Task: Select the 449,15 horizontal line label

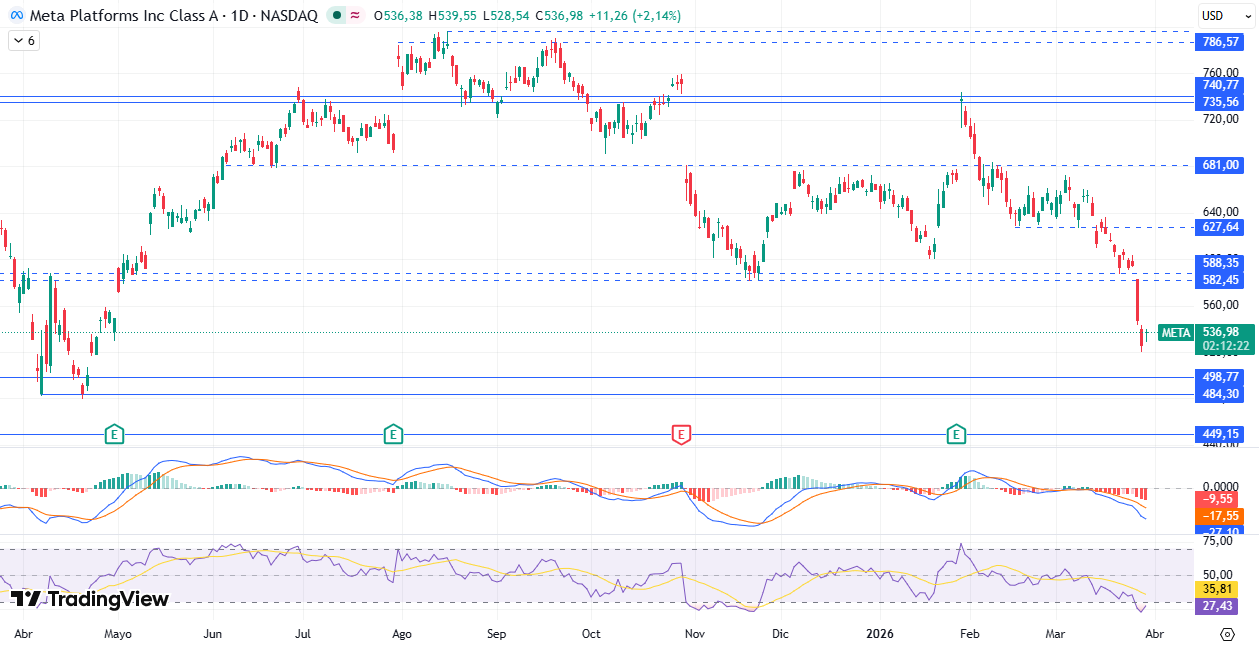Action: click(x=1221, y=434)
